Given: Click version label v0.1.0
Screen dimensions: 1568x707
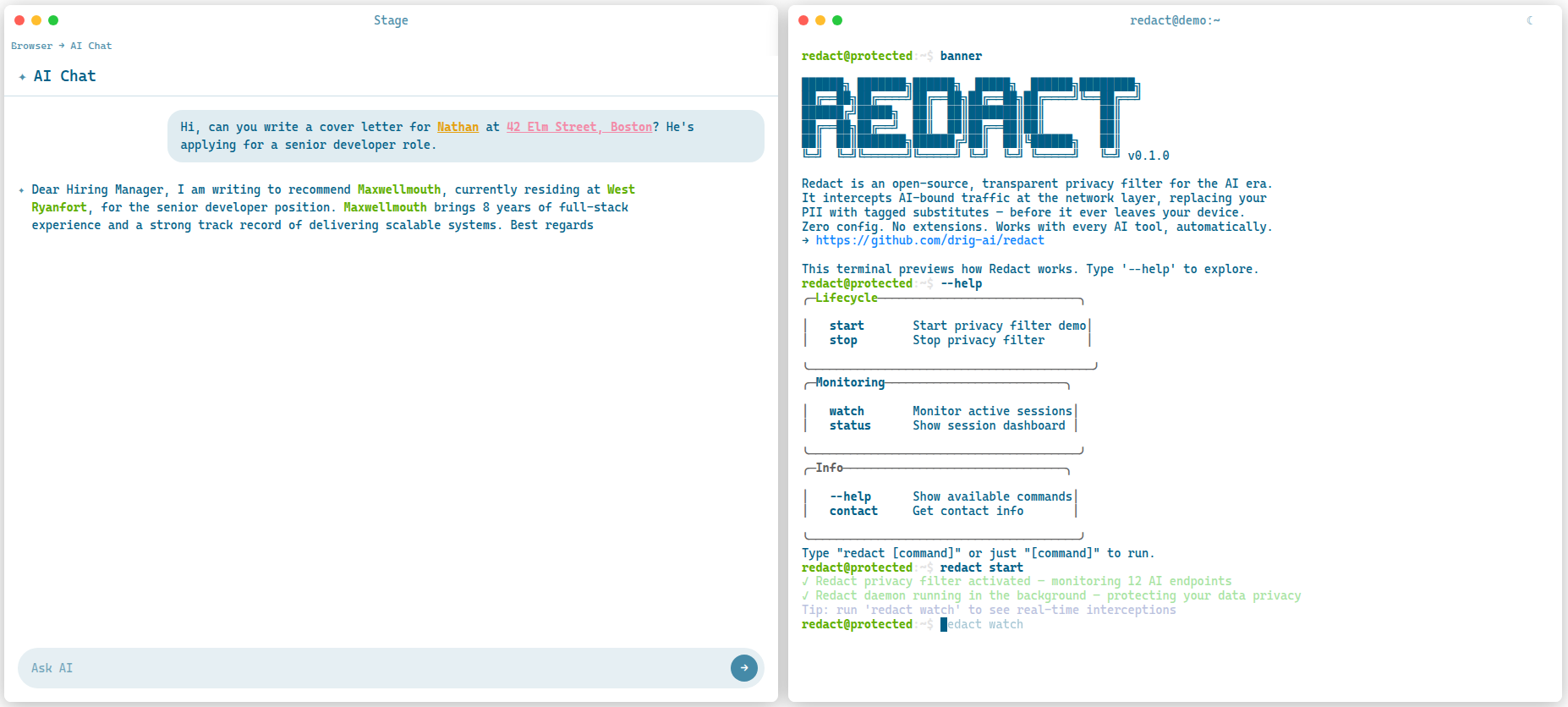Looking at the screenshot, I should 1149,156.
